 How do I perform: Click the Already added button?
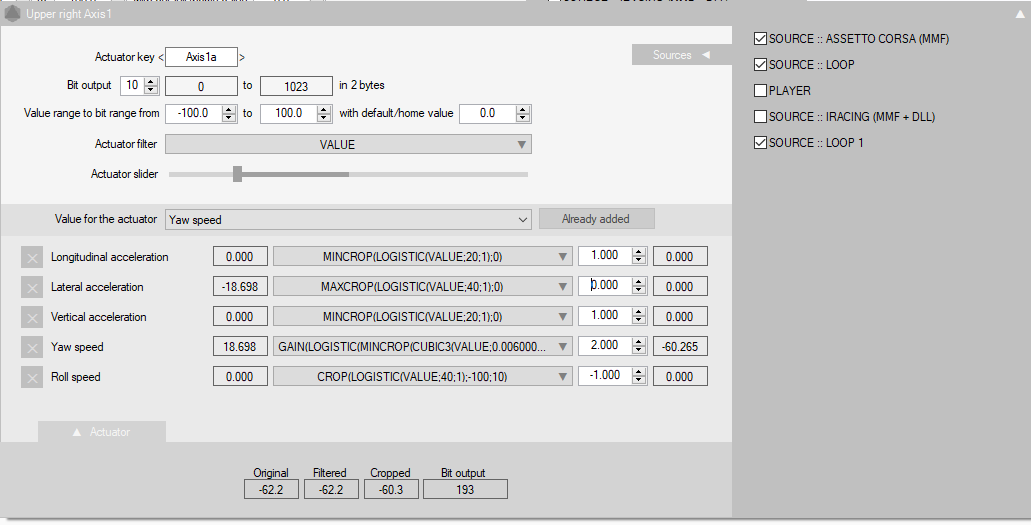click(597, 219)
